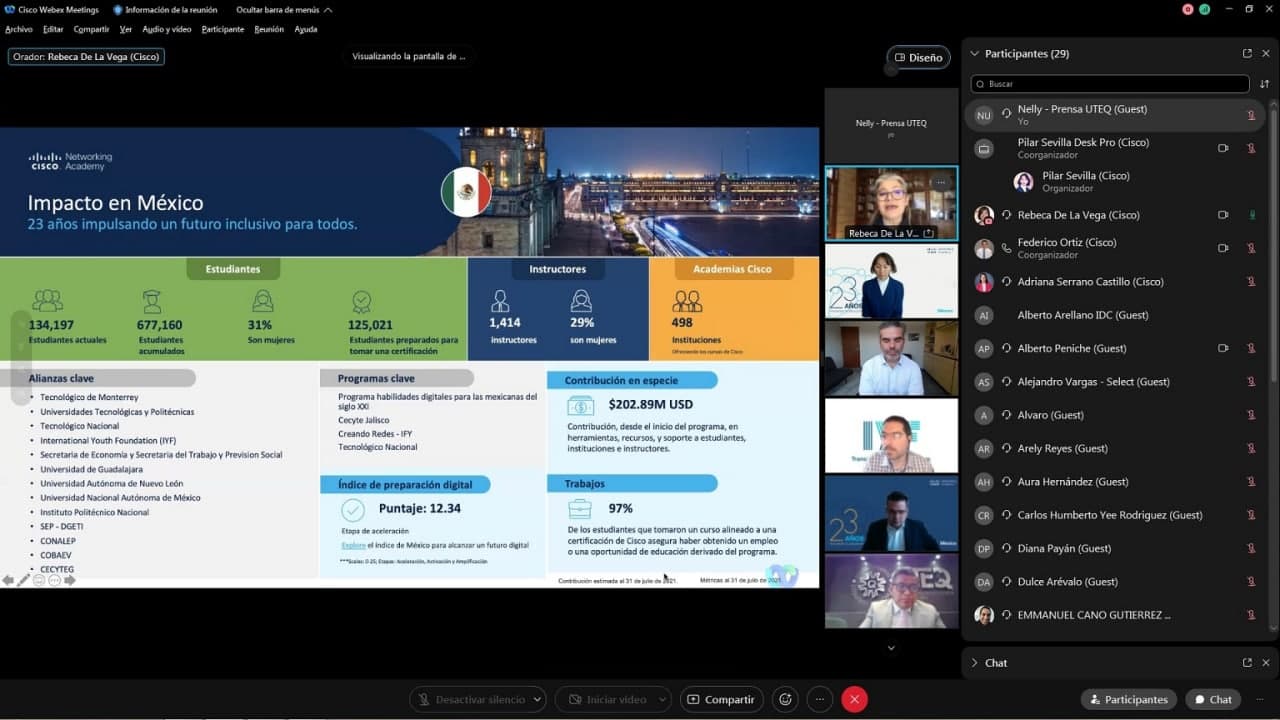Click the red leave meeting button
The image size is (1280, 720).
(854, 700)
